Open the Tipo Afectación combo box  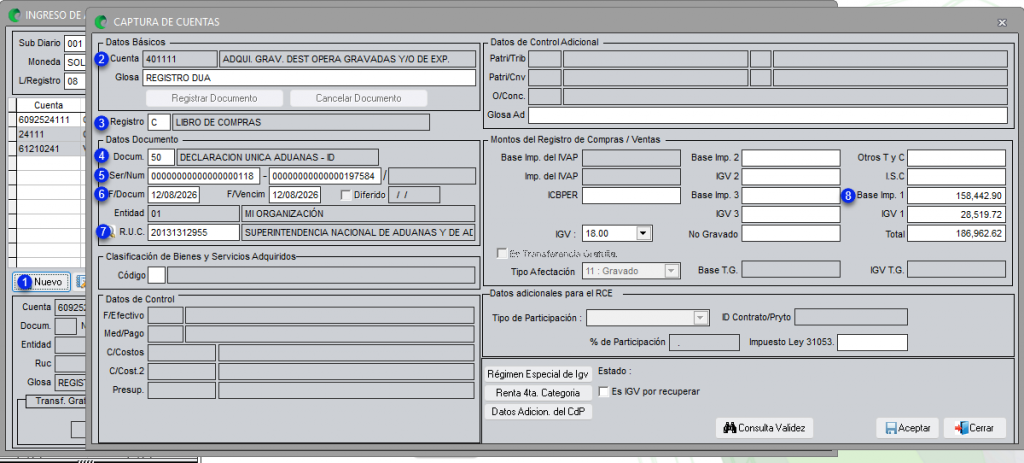click(670, 270)
